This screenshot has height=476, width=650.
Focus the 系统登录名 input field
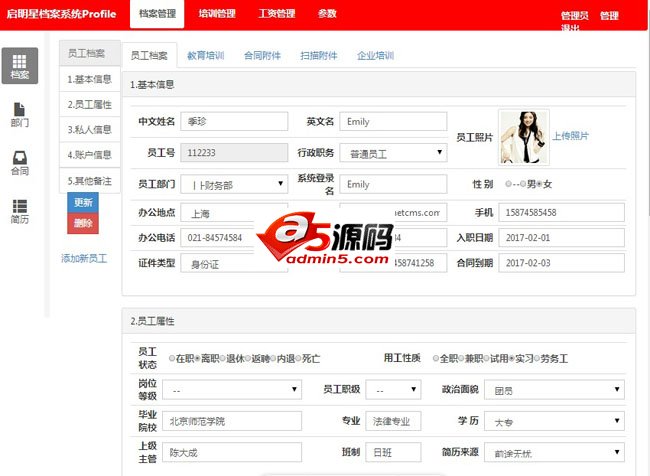(x=393, y=184)
